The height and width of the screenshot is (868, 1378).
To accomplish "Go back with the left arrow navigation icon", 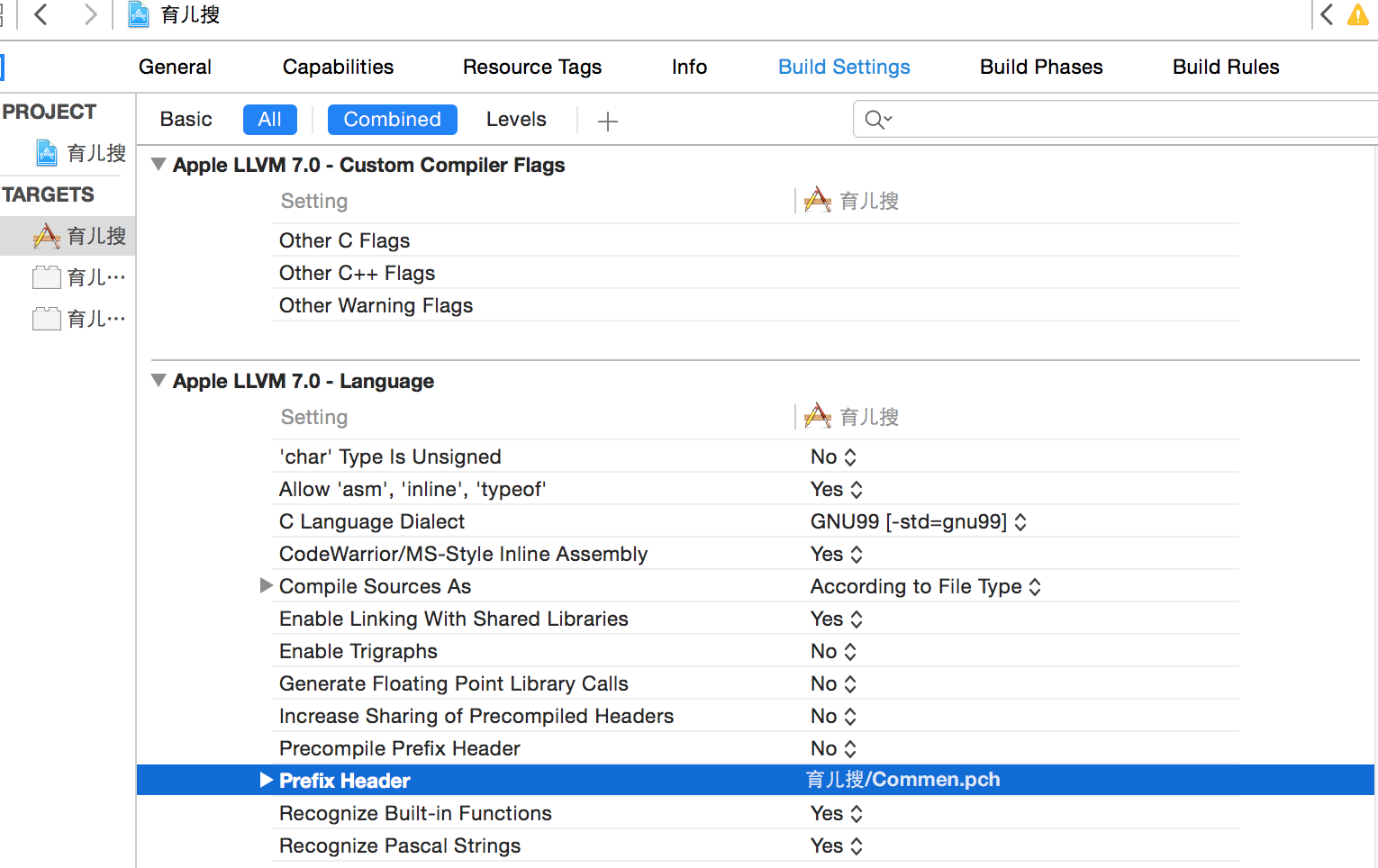I will tap(41, 14).
